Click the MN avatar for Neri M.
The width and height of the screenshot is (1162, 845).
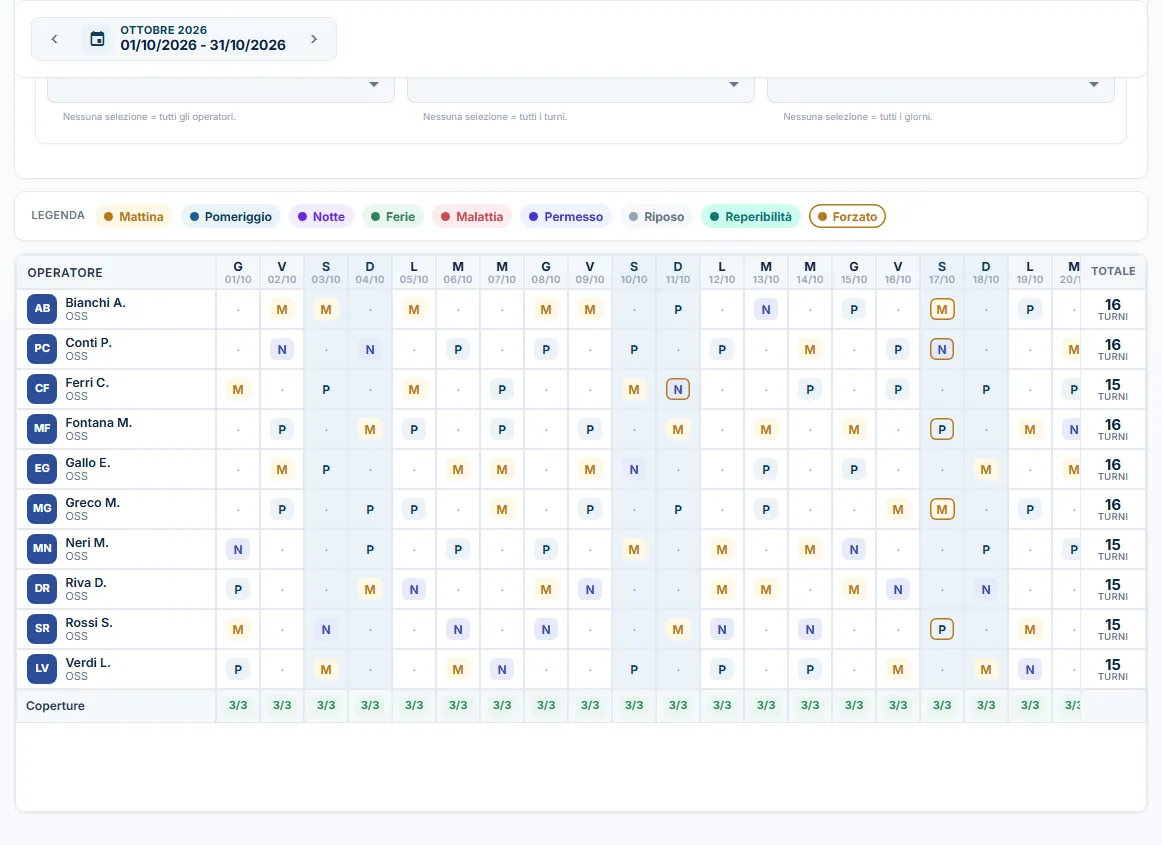42,549
